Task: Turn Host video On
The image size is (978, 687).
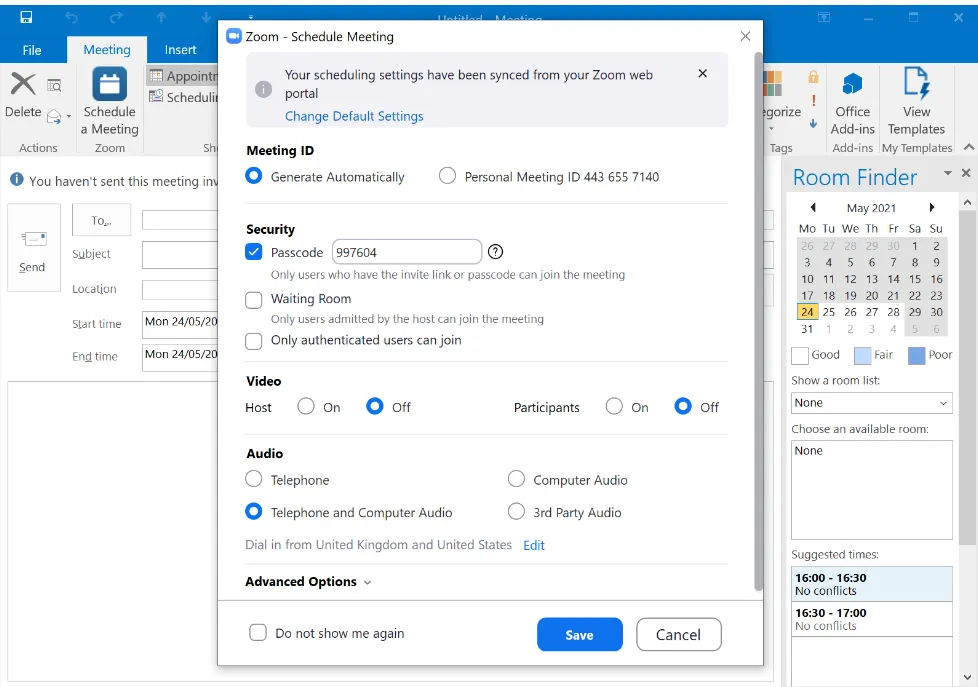Action: (x=306, y=406)
